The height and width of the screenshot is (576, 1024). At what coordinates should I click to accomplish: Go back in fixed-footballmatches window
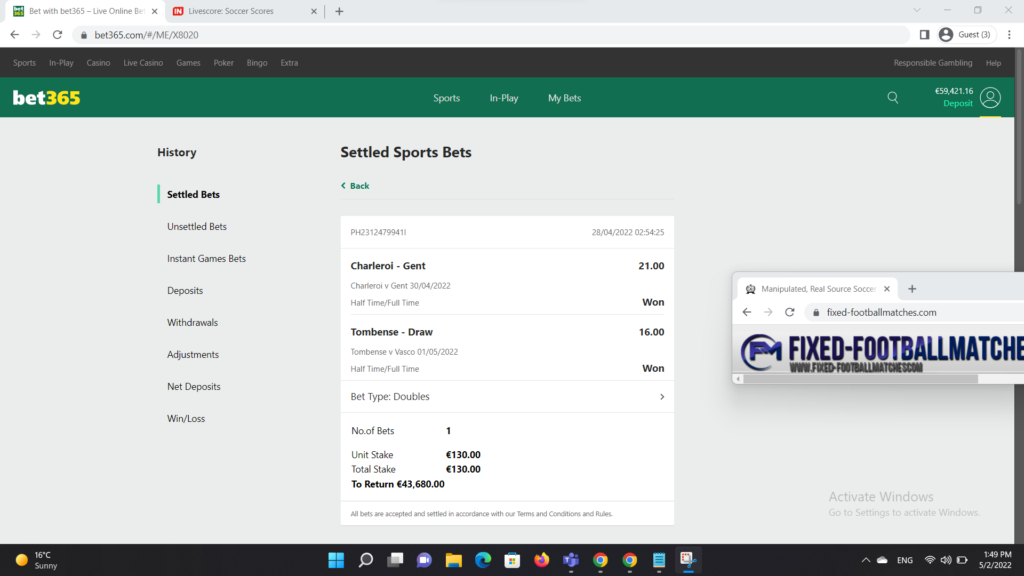pos(746,312)
